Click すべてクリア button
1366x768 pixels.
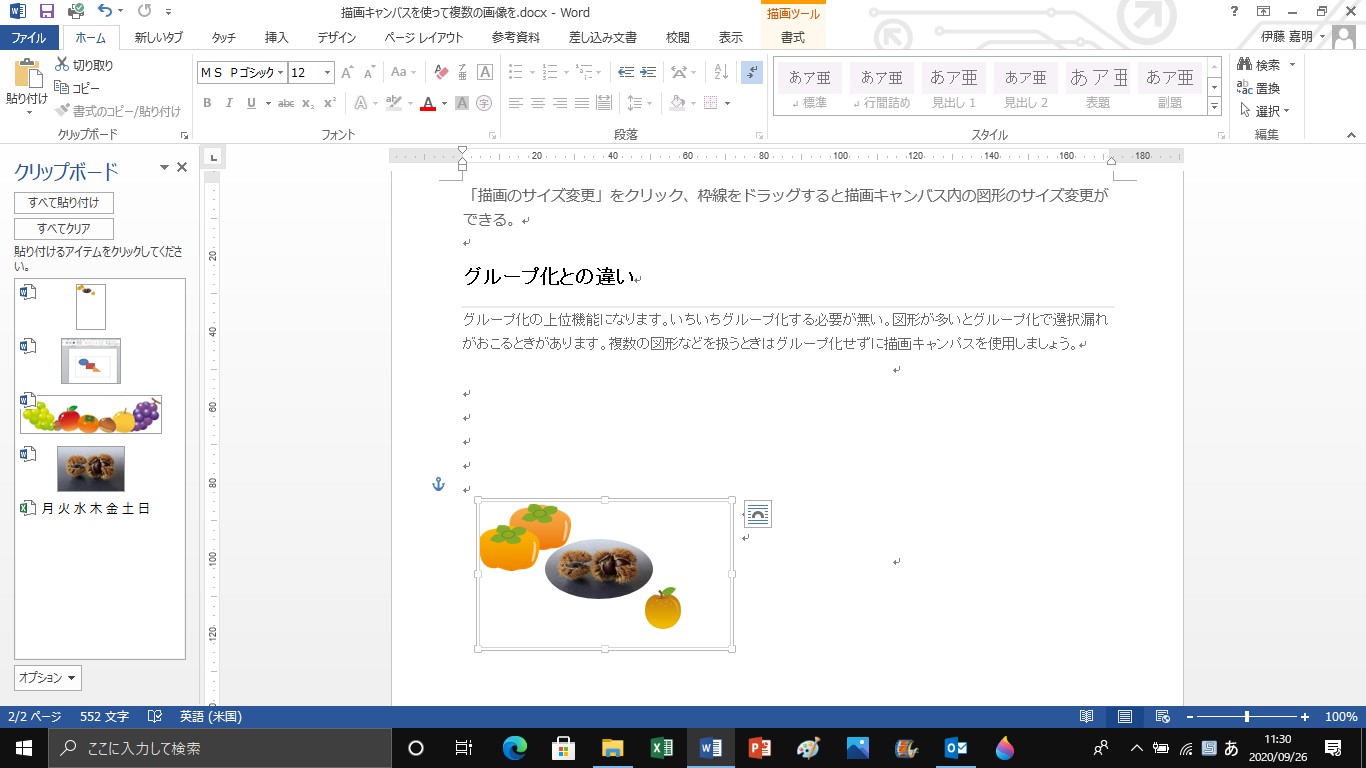point(64,229)
